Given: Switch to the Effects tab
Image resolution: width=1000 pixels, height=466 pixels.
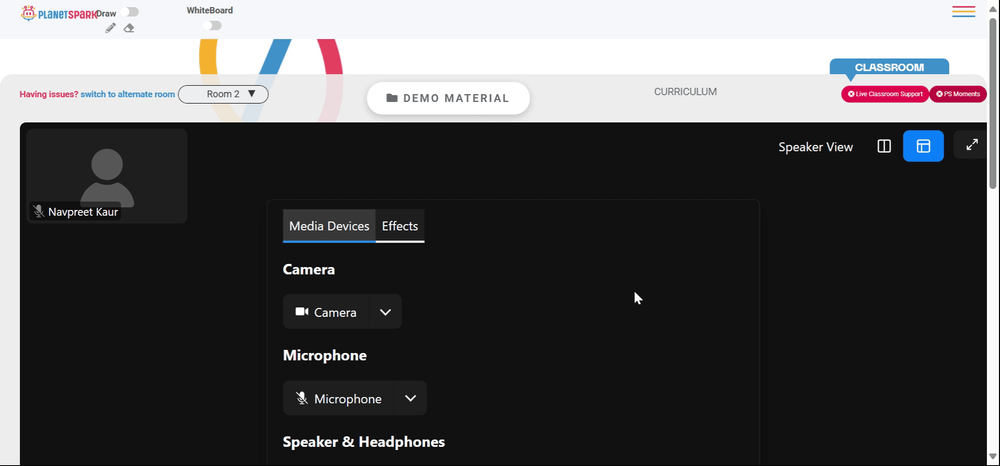Looking at the screenshot, I should pos(400,226).
